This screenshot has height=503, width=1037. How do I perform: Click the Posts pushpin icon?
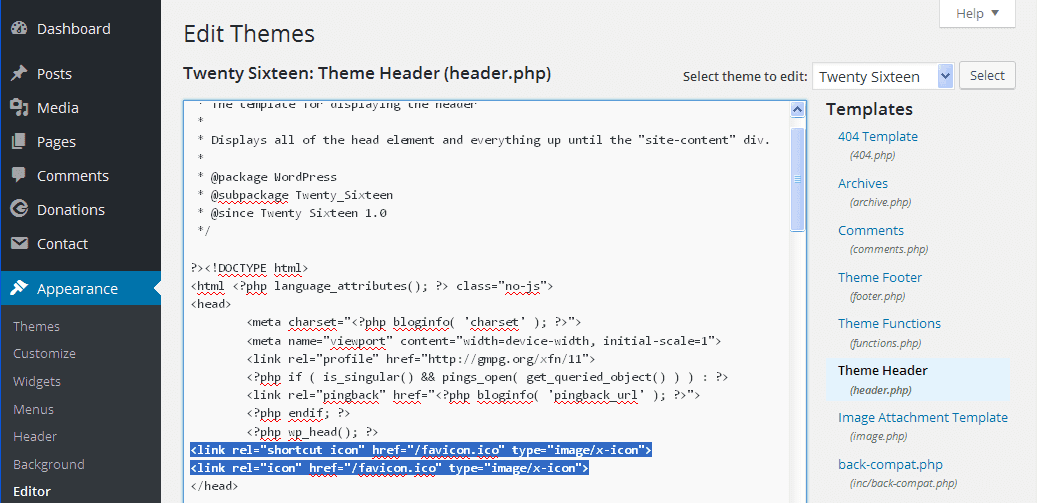coord(19,74)
